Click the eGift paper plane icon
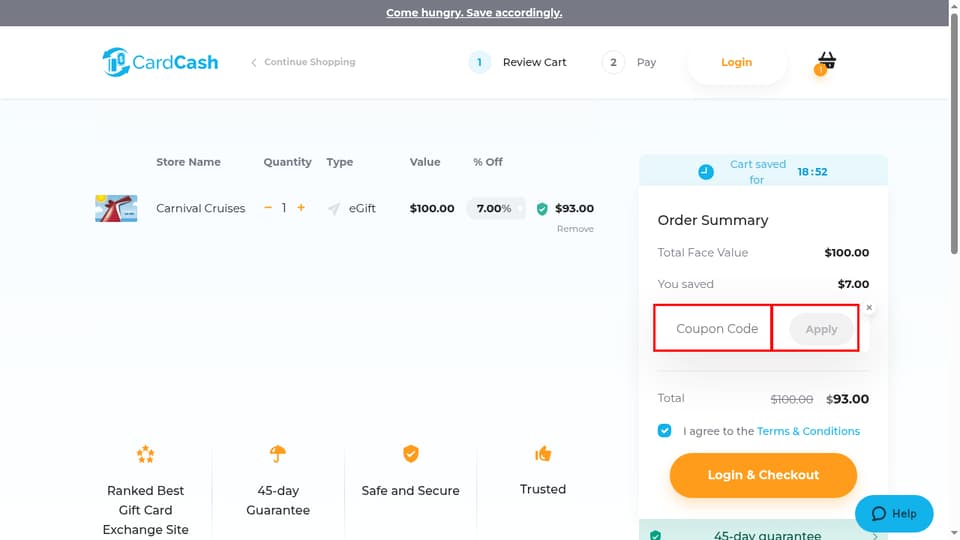Image resolution: width=960 pixels, height=540 pixels. pos(334,209)
